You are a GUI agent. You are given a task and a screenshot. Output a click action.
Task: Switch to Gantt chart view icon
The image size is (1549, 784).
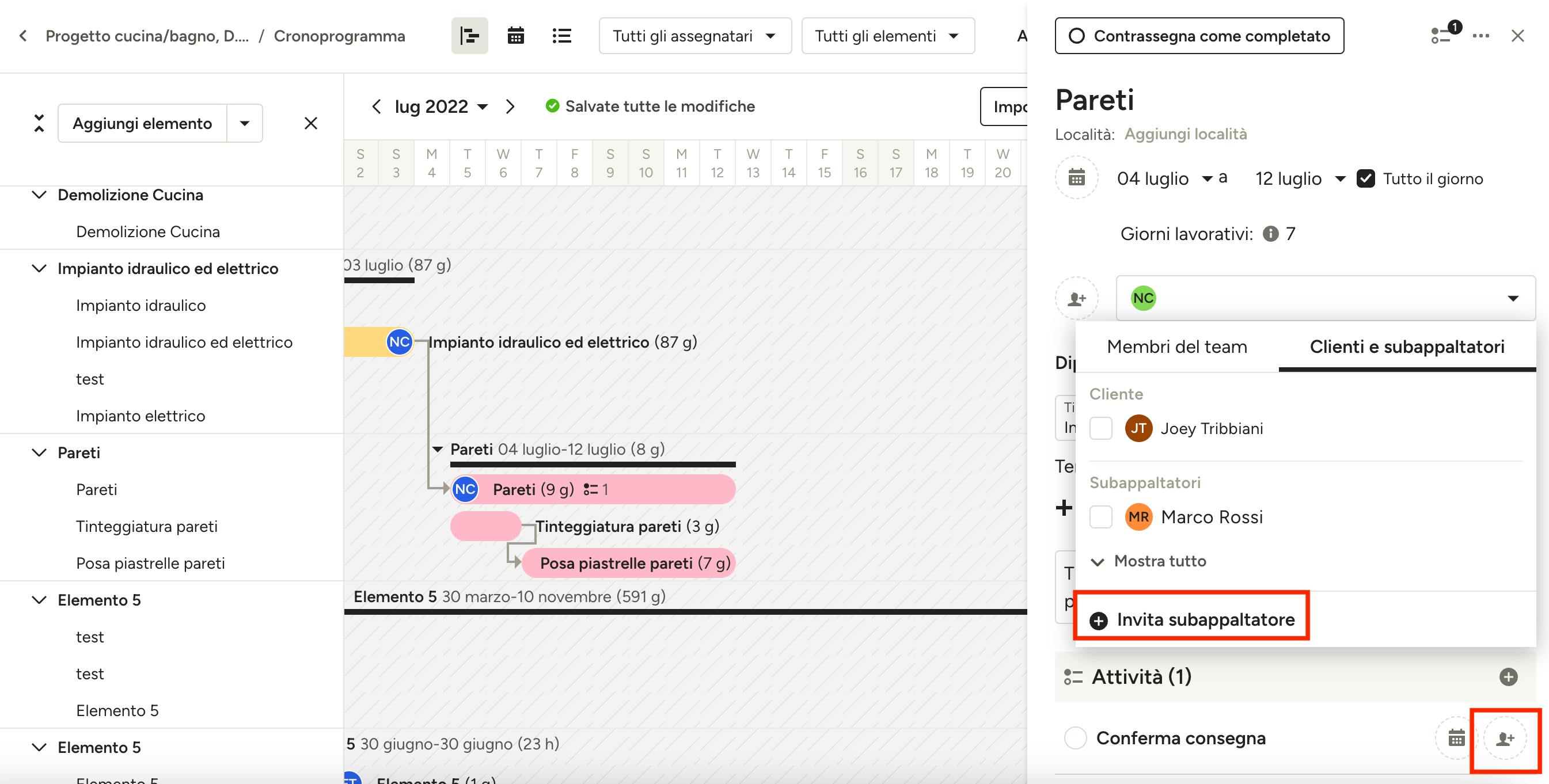coord(470,36)
